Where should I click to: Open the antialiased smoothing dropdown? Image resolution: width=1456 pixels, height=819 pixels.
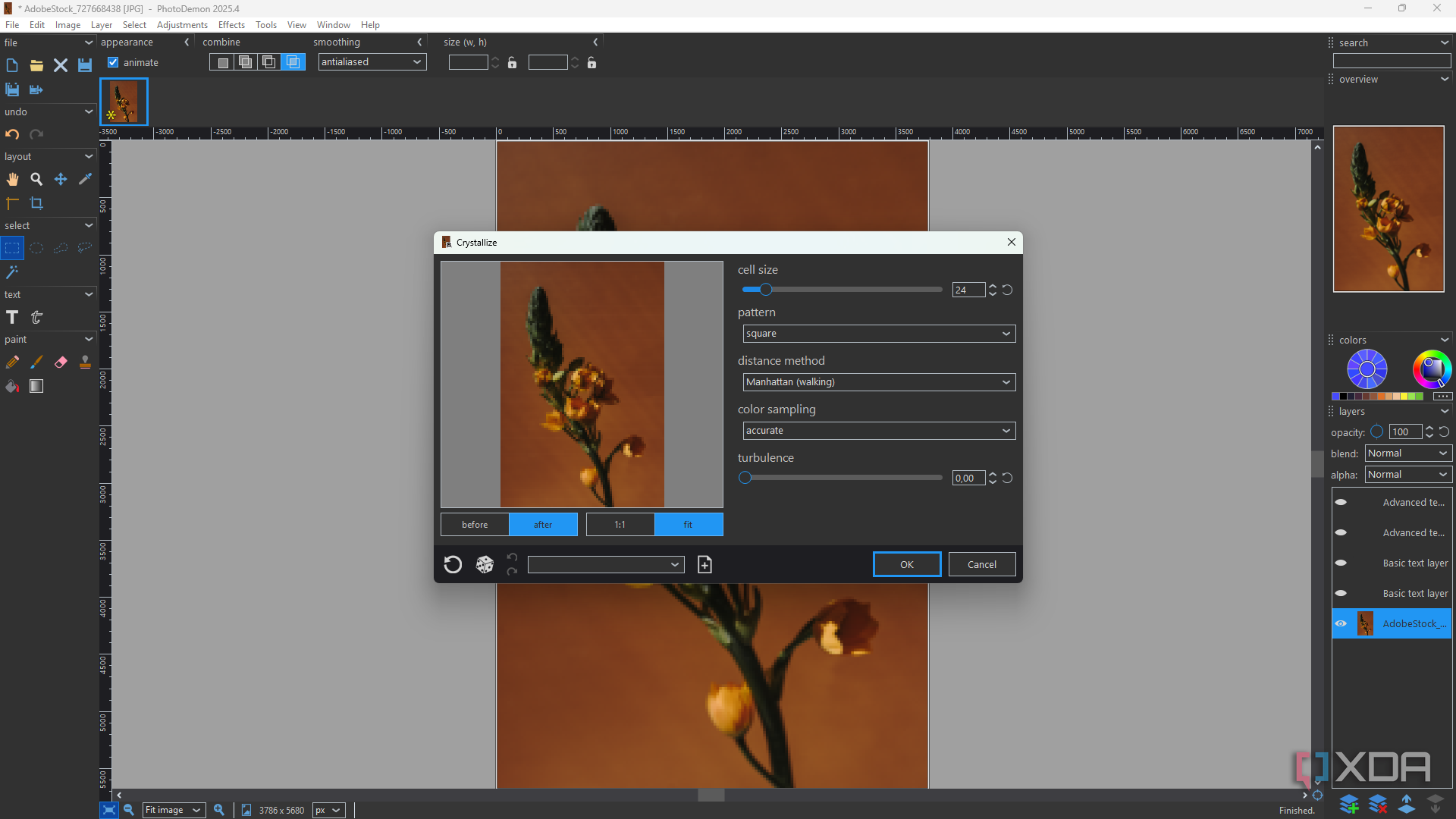coord(372,62)
